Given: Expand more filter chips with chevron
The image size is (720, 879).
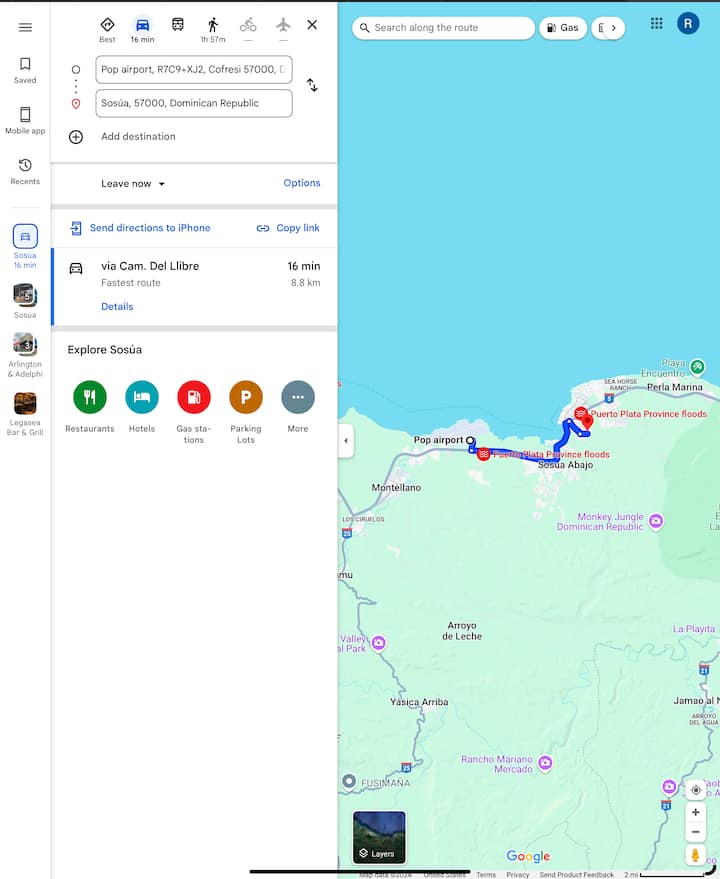Looking at the screenshot, I should click(x=614, y=28).
